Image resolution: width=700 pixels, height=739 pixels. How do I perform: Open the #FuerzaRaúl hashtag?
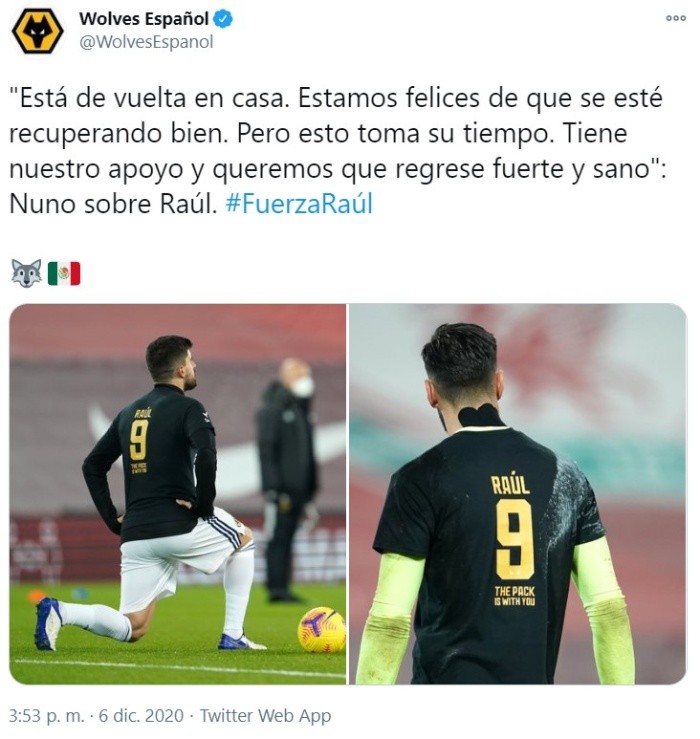299,204
